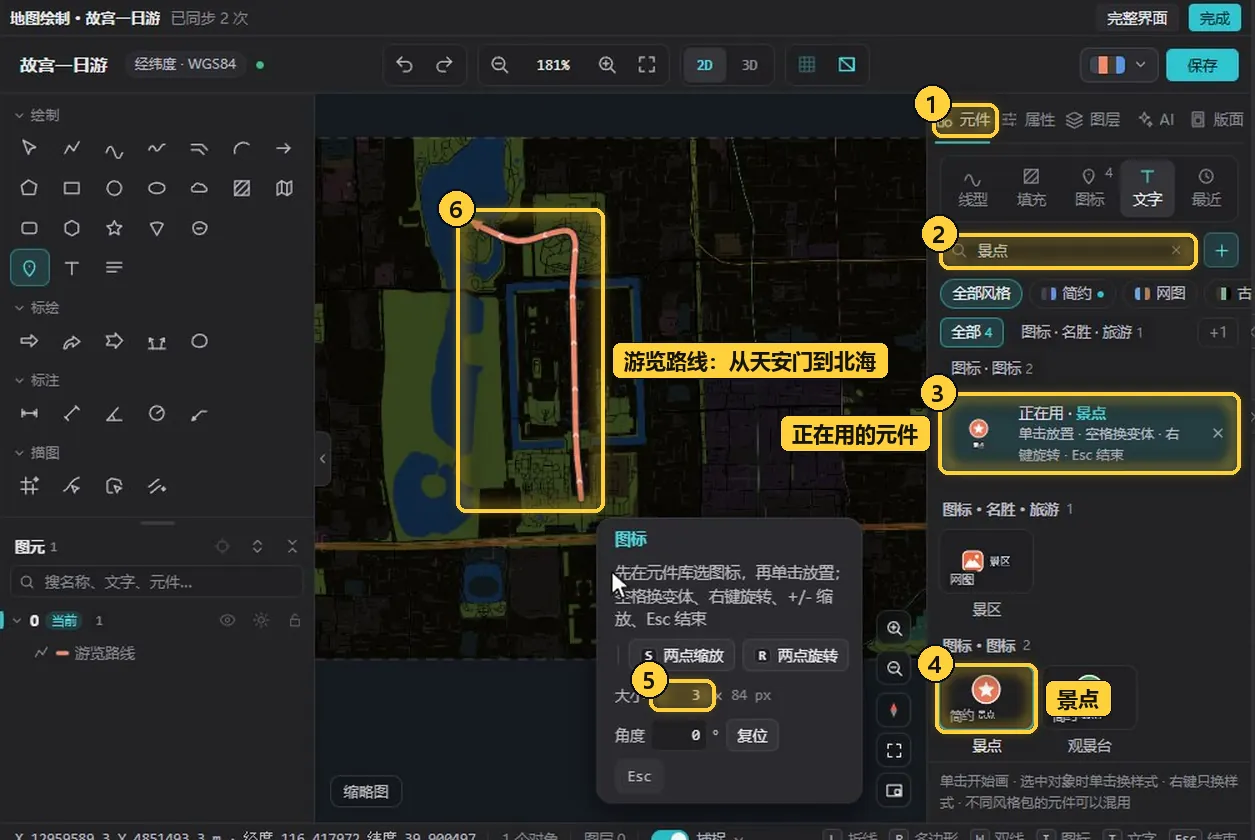1255x840 pixels.
Task: Zoom in using the top toolbar magnifier
Action: tap(607, 65)
